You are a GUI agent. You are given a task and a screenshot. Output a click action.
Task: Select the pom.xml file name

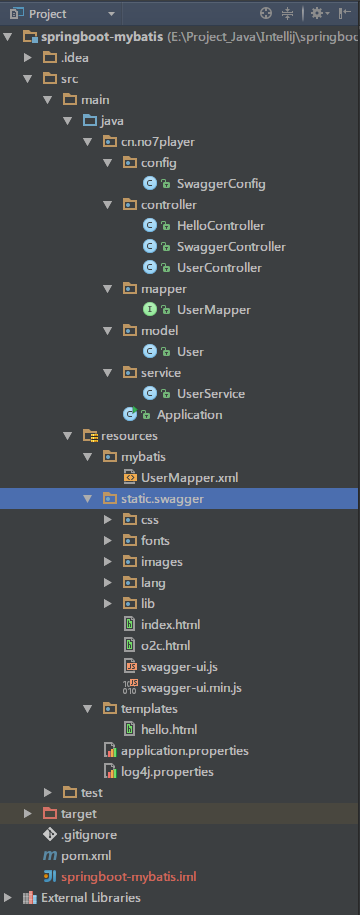(x=86, y=856)
